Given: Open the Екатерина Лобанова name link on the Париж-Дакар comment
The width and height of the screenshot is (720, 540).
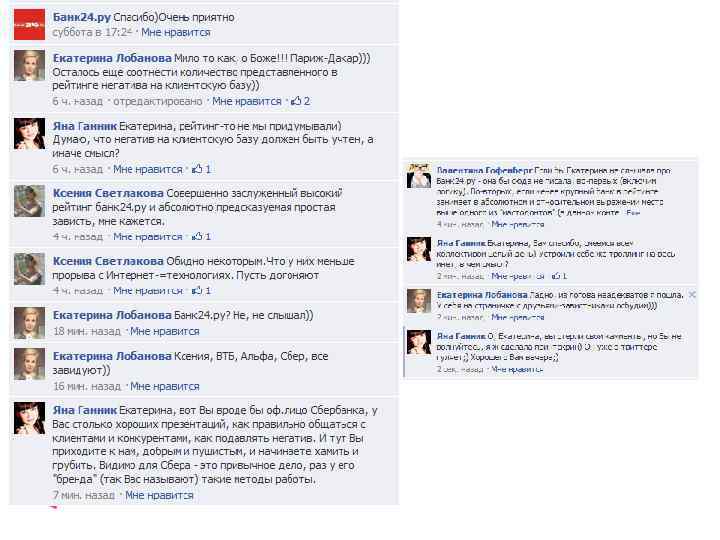Looking at the screenshot, I should pyautogui.click(x=112, y=58).
